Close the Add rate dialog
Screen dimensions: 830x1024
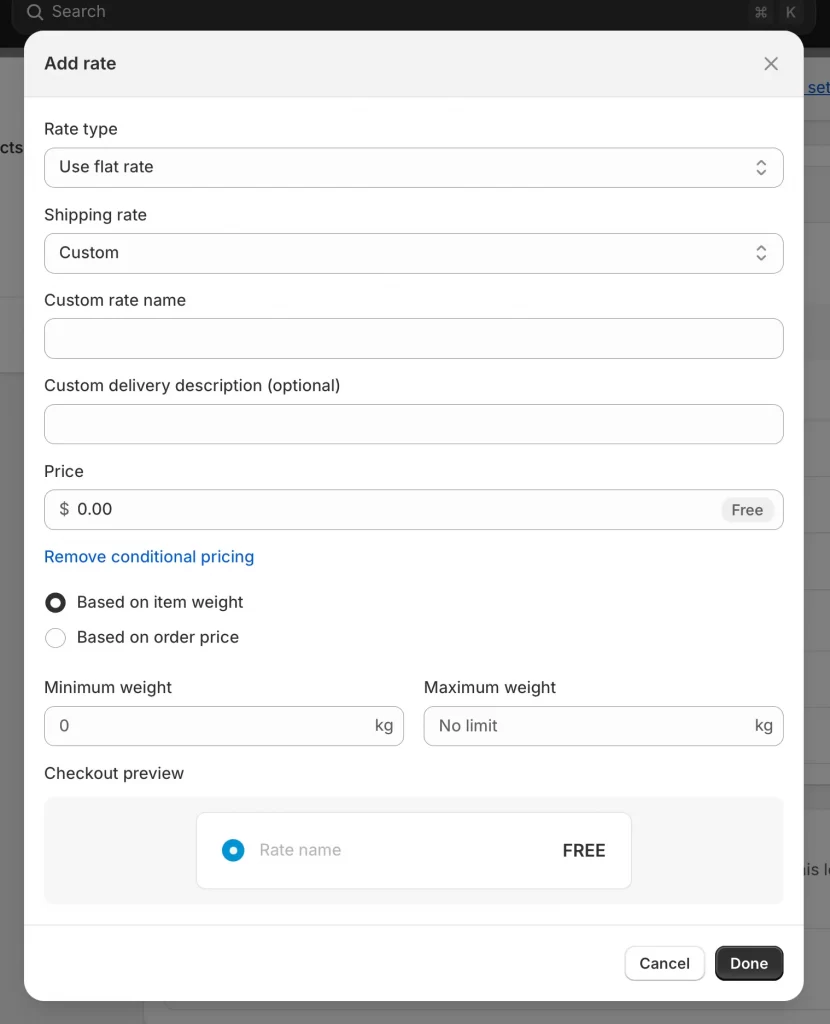click(x=771, y=64)
